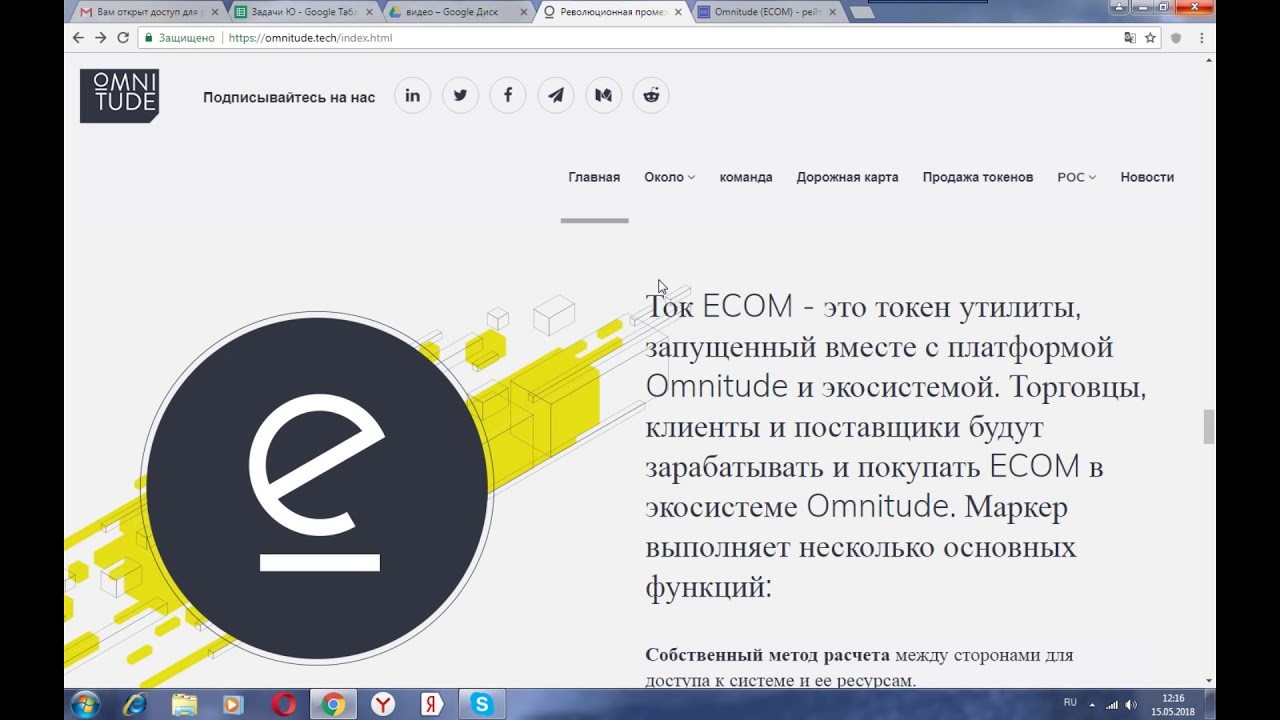Screen dimensions: 1280x720
Task: Click the network signal tray icon
Action: point(1112,705)
